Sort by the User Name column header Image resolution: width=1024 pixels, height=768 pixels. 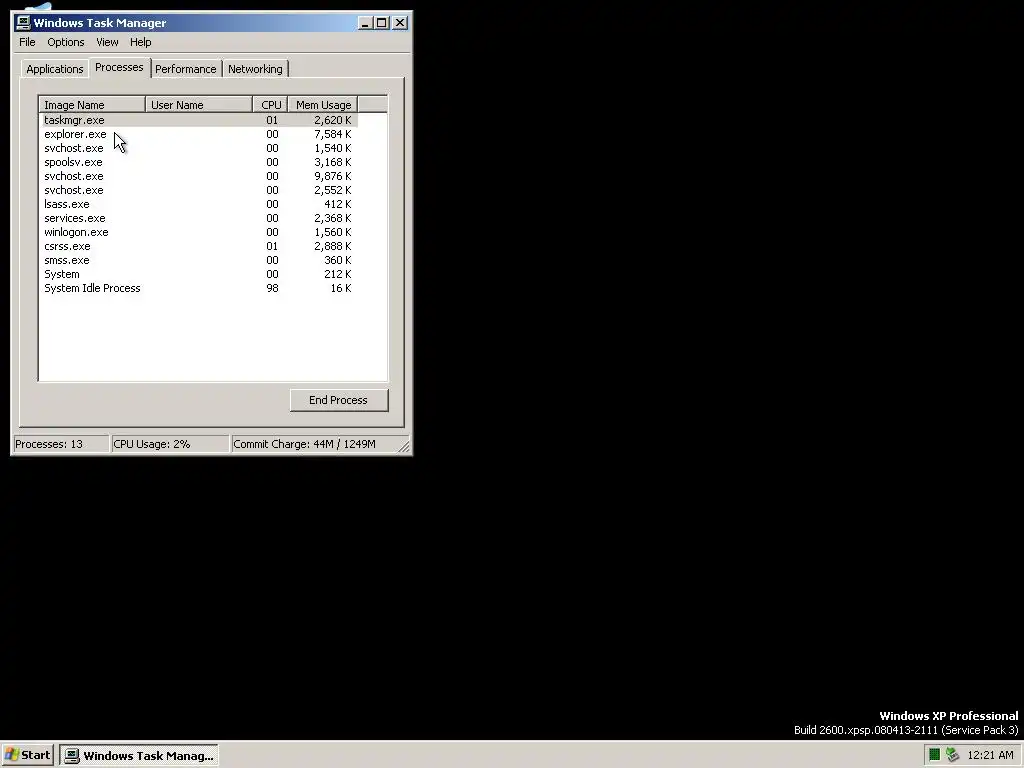[199, 104]
